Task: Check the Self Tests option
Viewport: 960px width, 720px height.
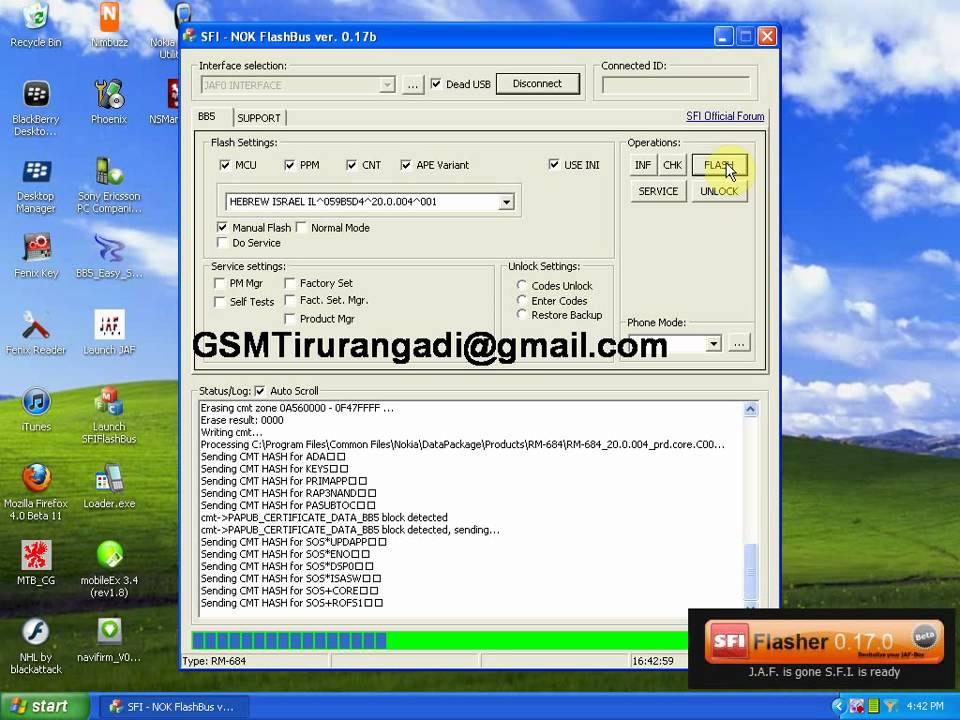Action: tap(219, 301)
